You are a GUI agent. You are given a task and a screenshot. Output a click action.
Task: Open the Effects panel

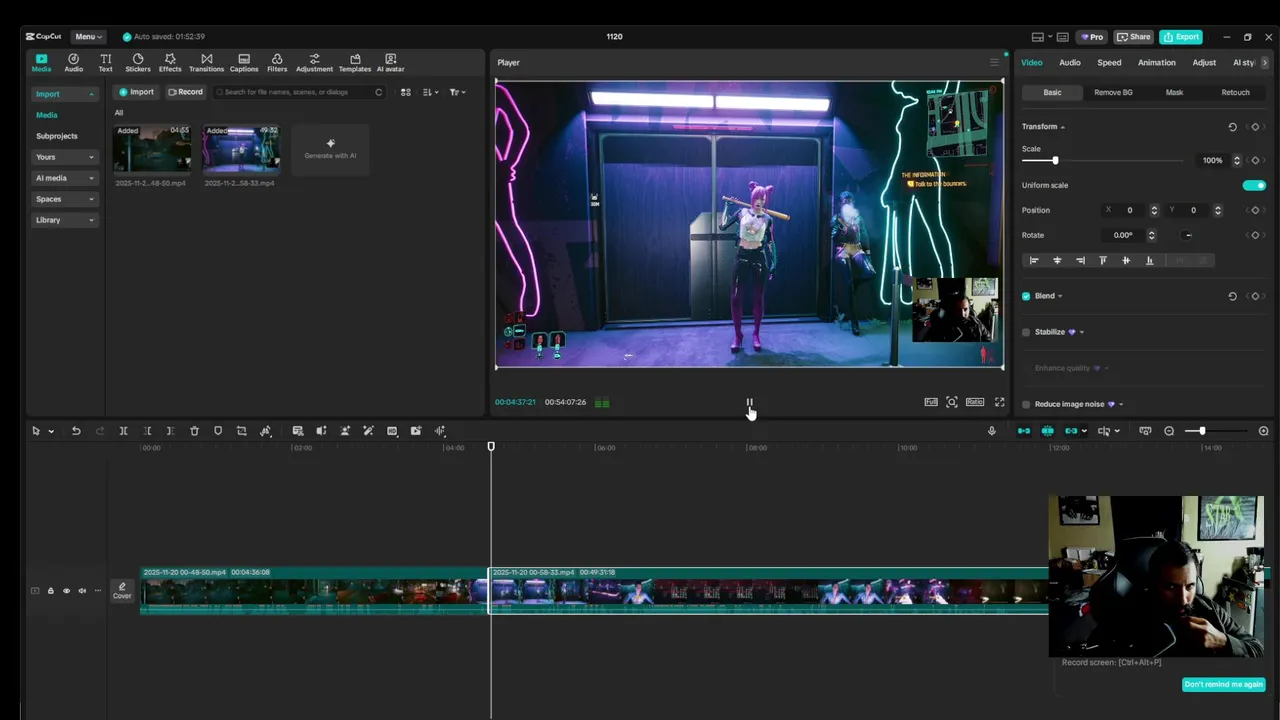pyautogui.click(x=170, y=63)
